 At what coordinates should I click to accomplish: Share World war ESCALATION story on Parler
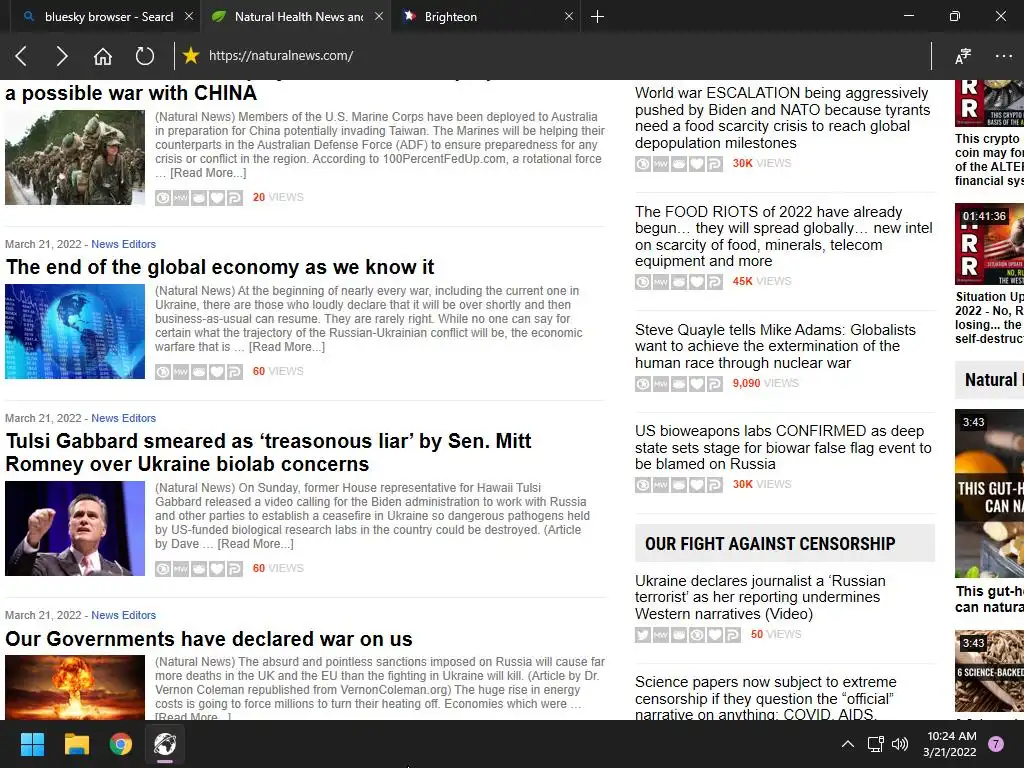click(x=715, y=164)
